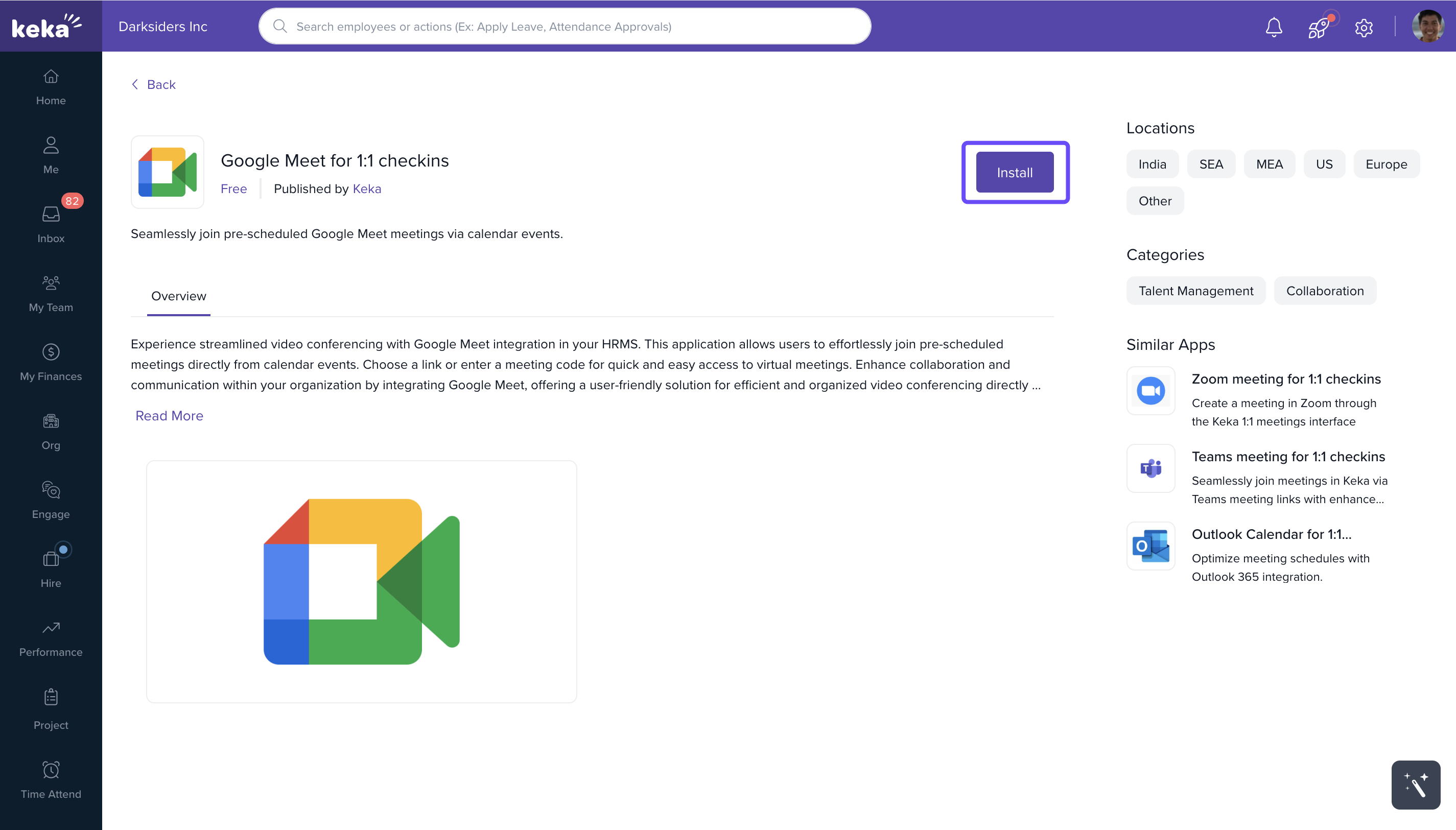Switch to the Overview tab

coord(178,296)
